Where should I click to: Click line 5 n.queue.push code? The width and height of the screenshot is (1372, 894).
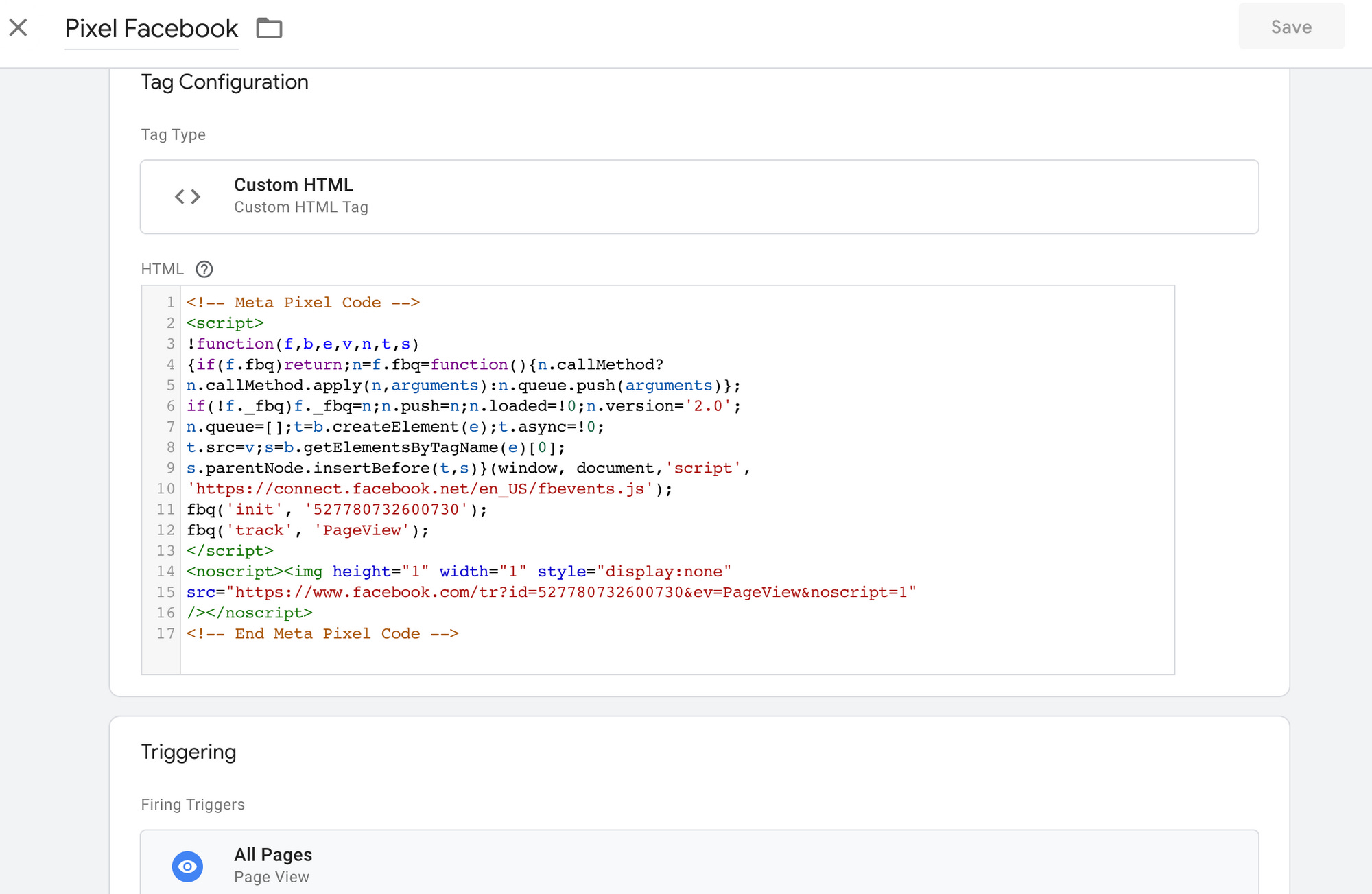tap(463, 386)
